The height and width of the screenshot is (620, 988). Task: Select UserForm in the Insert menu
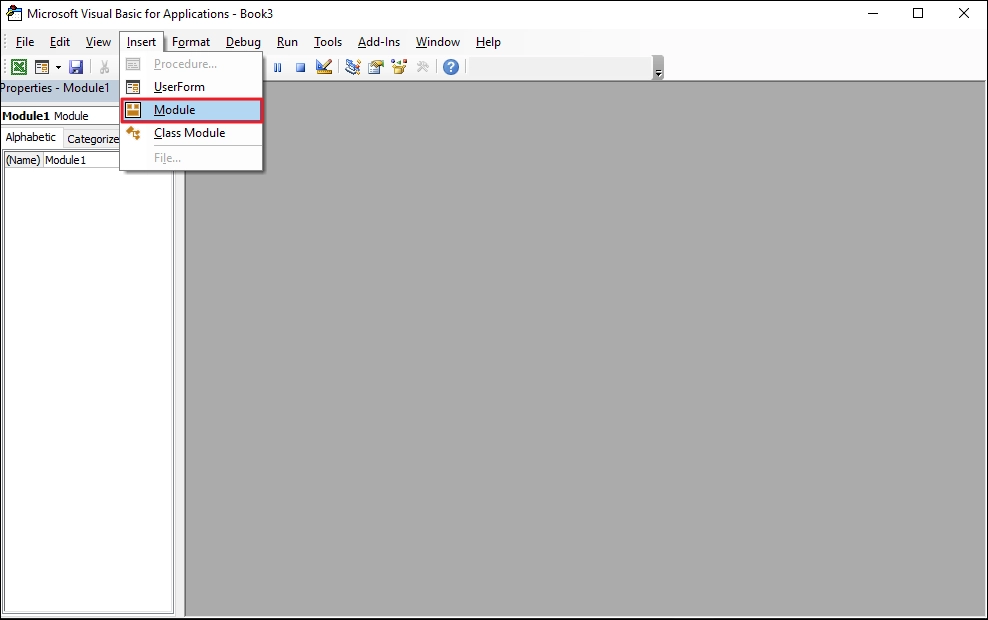tap(179, 87)
